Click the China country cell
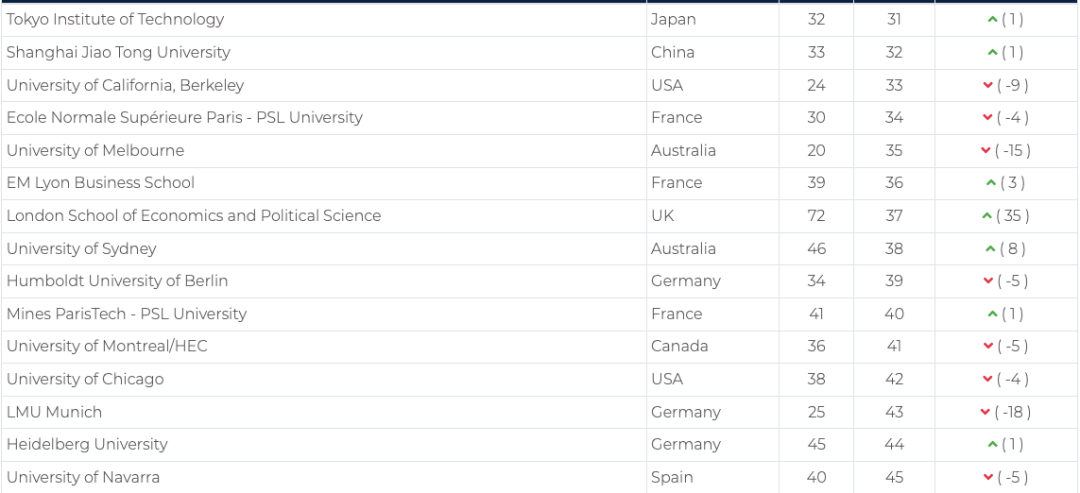 coord(672,52)
